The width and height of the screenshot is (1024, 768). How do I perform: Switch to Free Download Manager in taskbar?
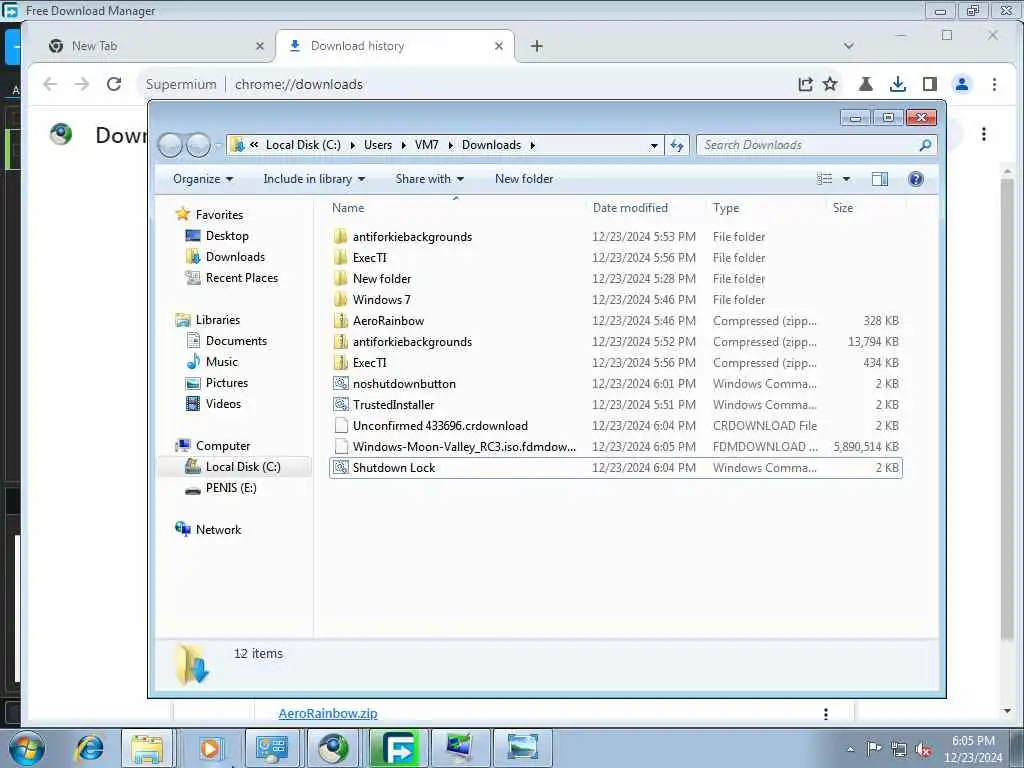pyautogui.click(x=398, y=748)
